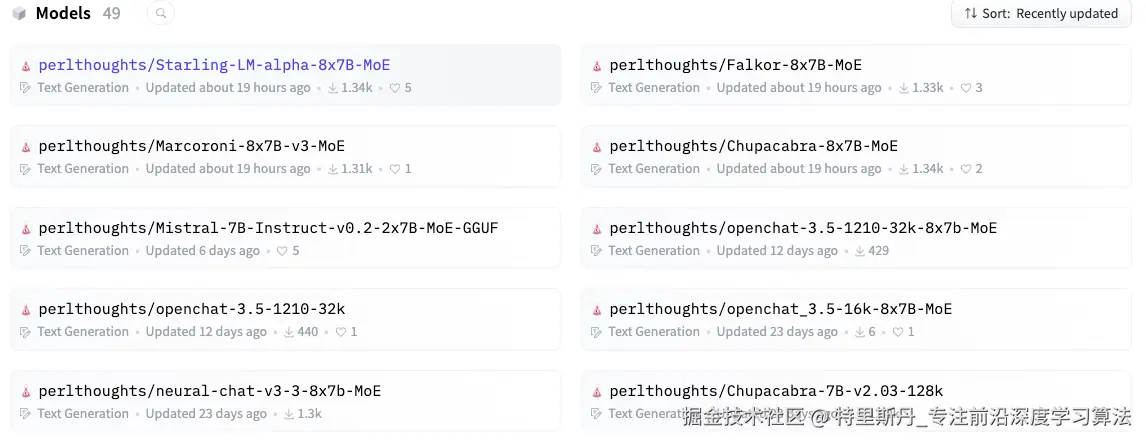Image resolution: width=1146 pixels, height=442 pixels.
Task: Click the Models heading text
Action: tap(63, 14)
